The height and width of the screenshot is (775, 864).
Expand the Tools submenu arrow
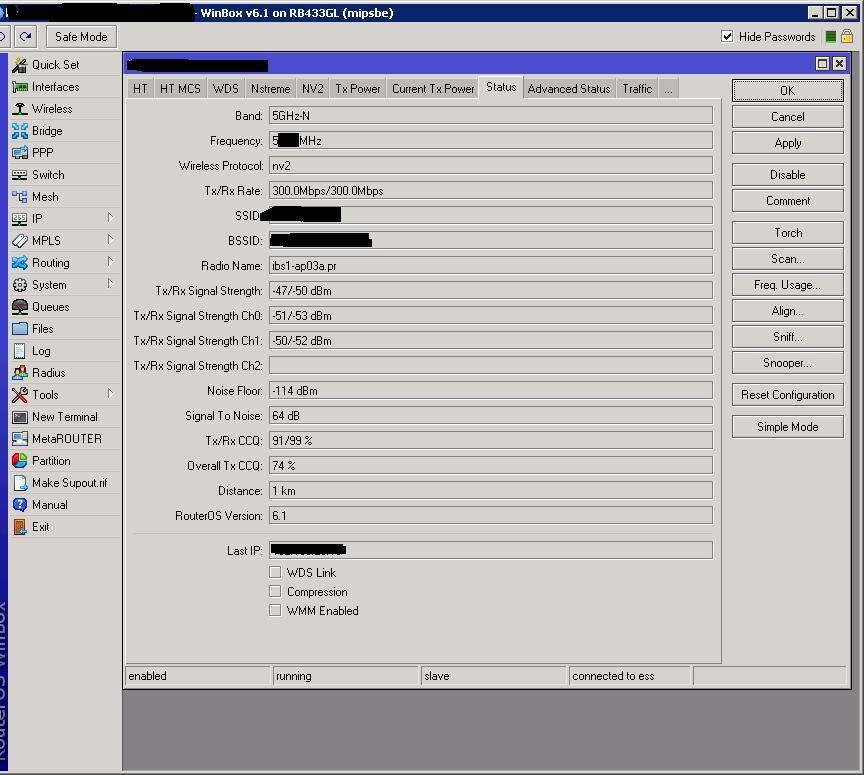coord(110,394)
